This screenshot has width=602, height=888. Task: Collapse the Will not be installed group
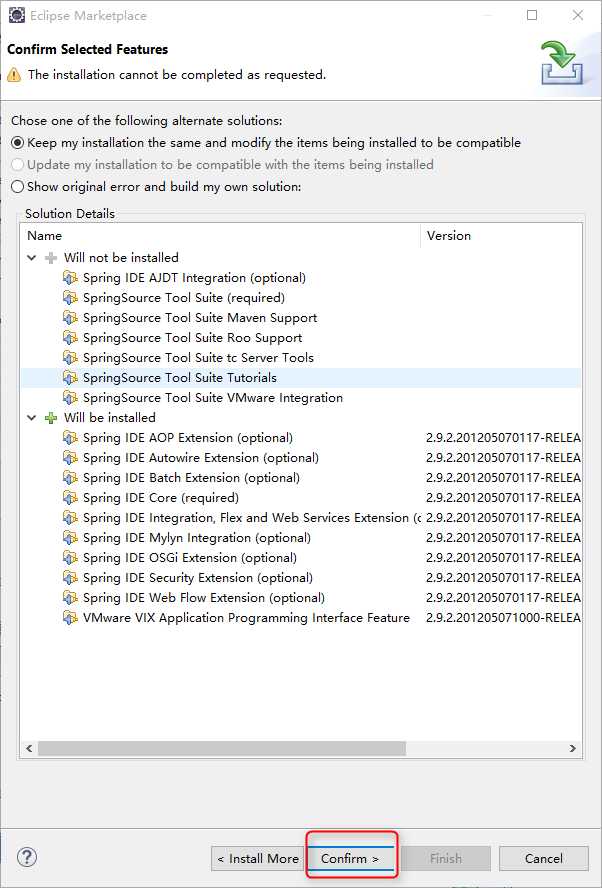point(32,258)
